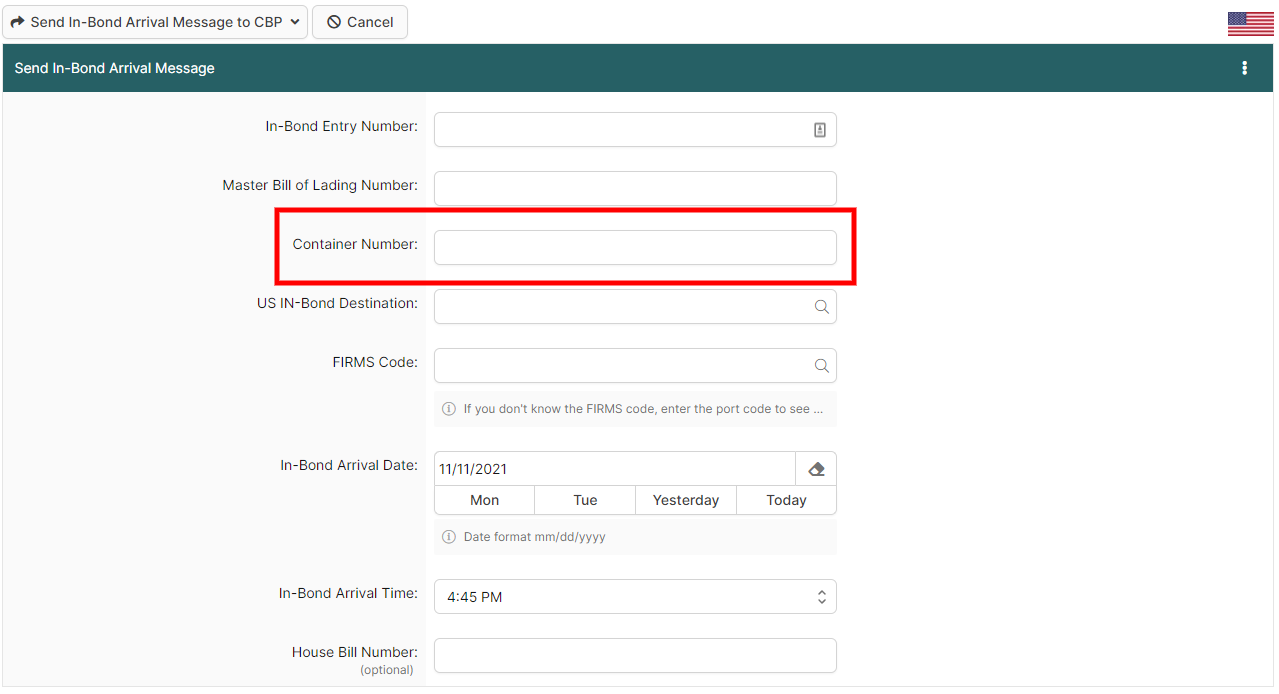Clear the arrival date with eraser icon

coord(815,469)
